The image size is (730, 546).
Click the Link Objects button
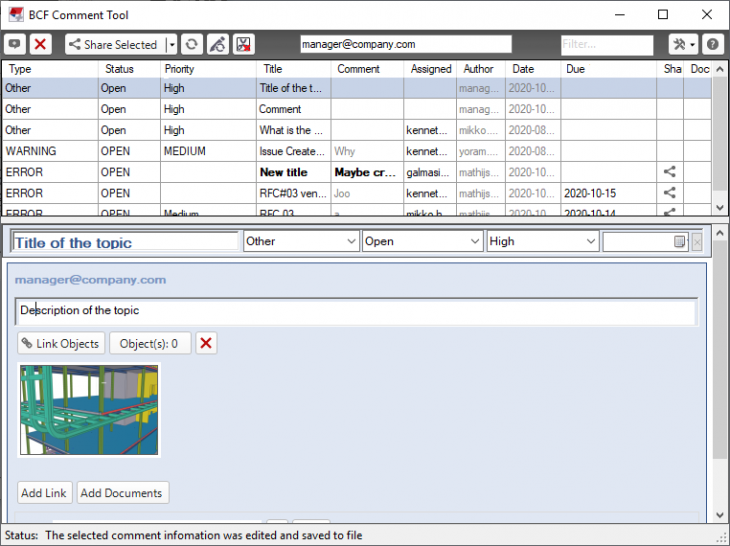coord(61,343)
